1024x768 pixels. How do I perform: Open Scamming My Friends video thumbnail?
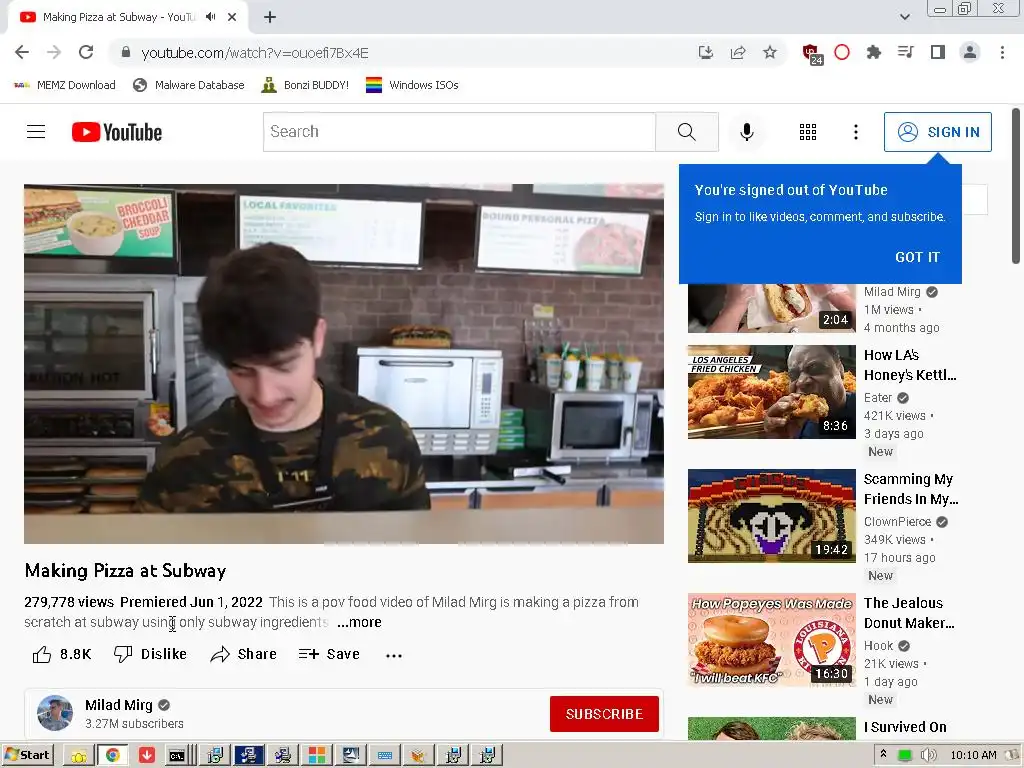point(771,516)
